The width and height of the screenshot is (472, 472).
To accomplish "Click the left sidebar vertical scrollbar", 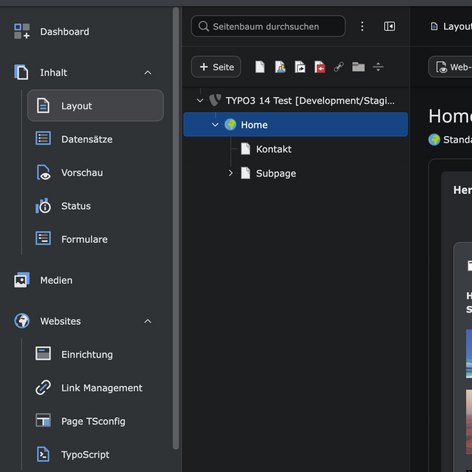I will (x=176, y=228).
